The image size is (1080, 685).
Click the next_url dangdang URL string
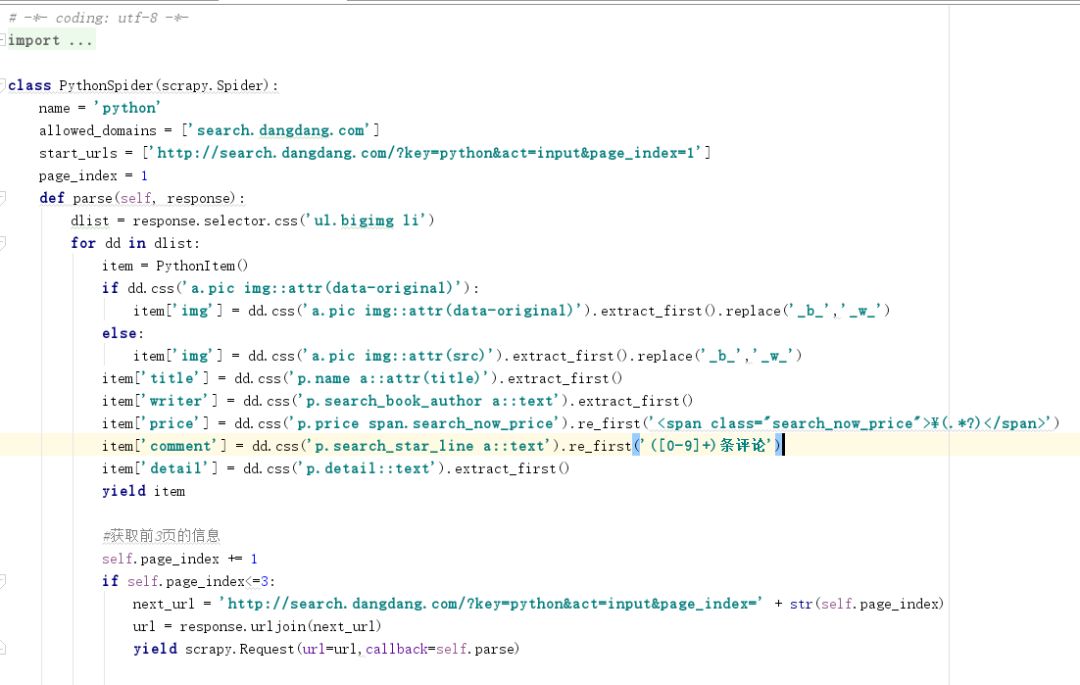(x=490, y=604)
